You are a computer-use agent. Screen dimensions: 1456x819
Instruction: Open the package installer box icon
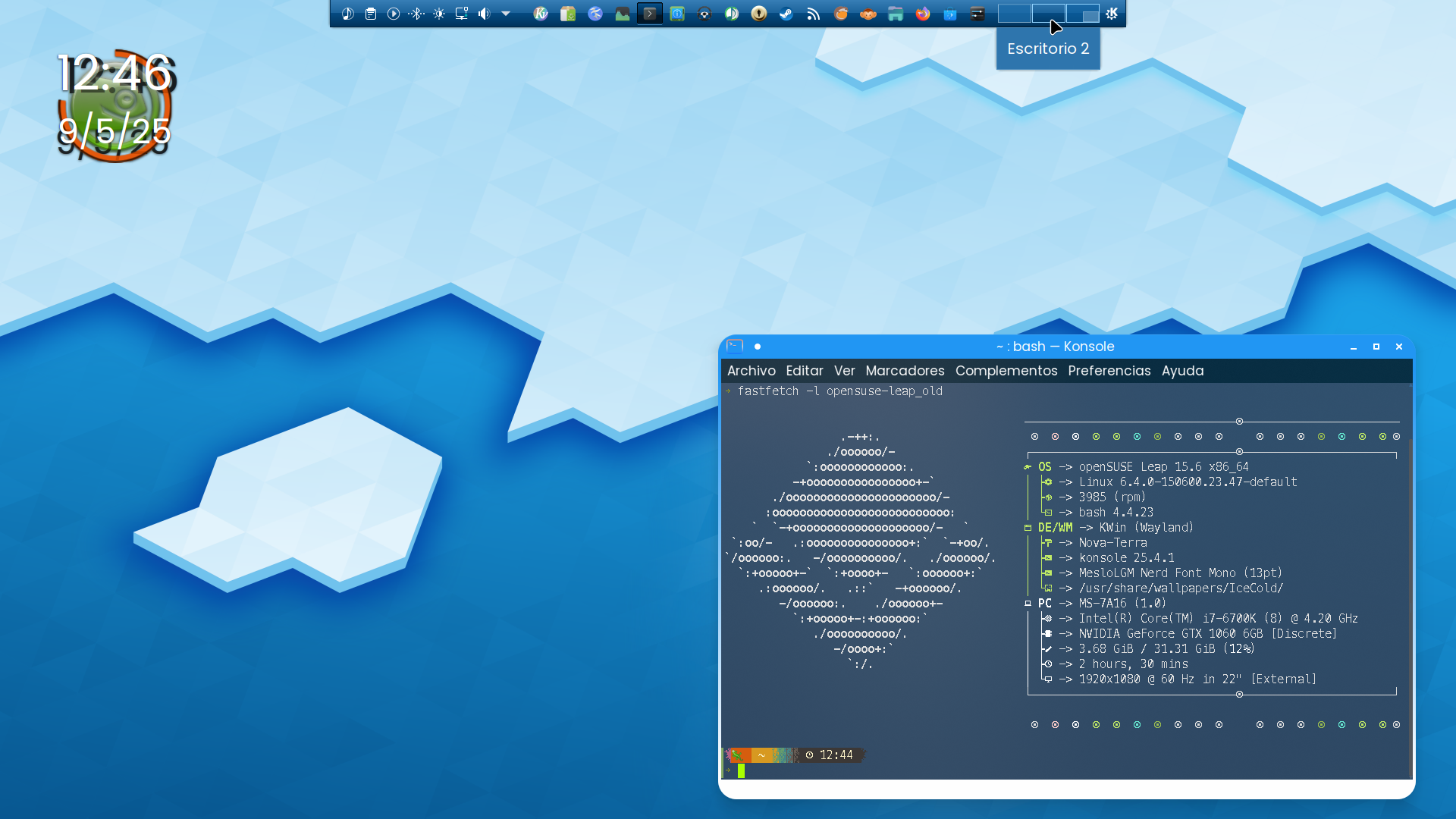point(568,14)
